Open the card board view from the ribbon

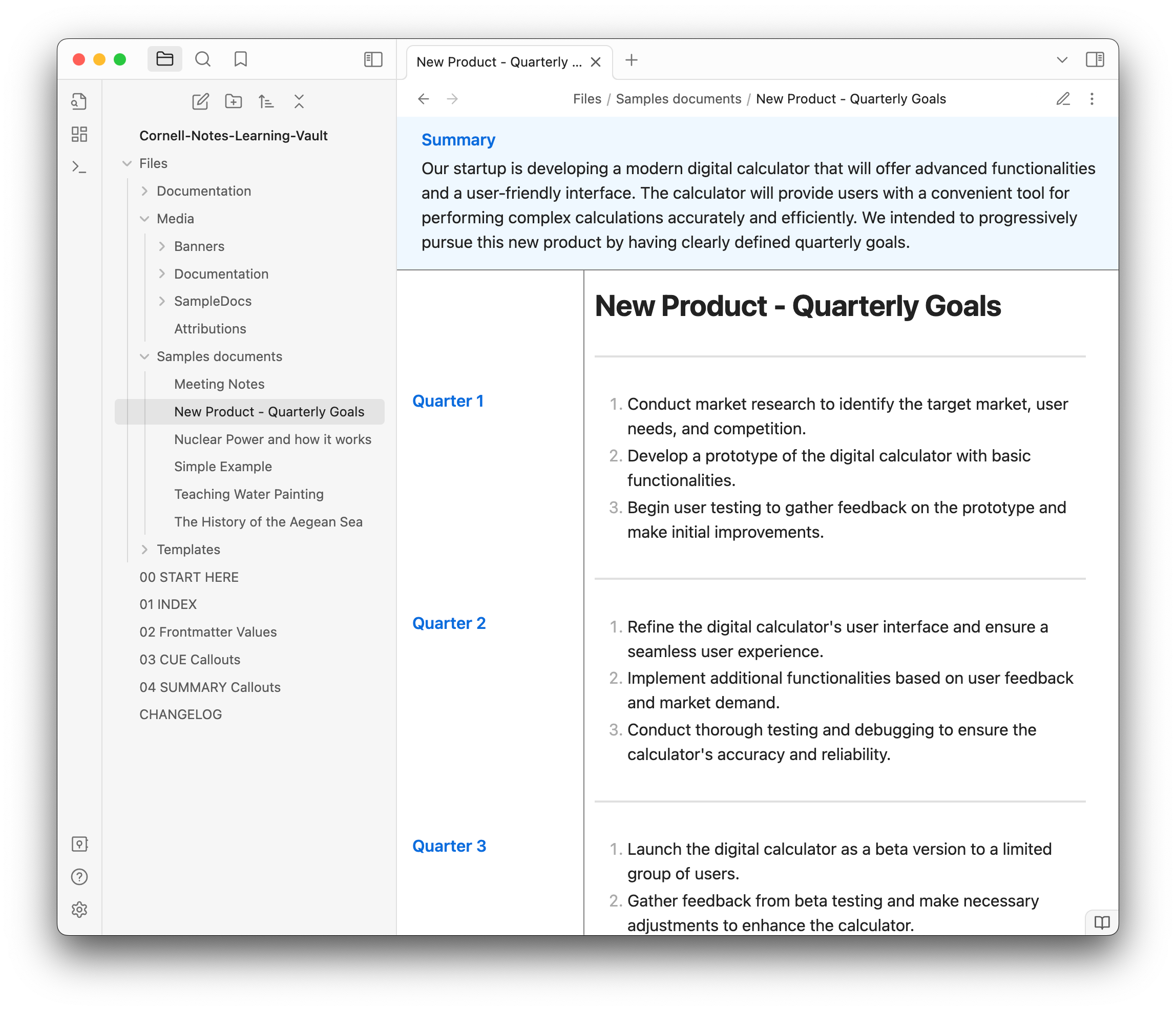[x=79, y=135]
